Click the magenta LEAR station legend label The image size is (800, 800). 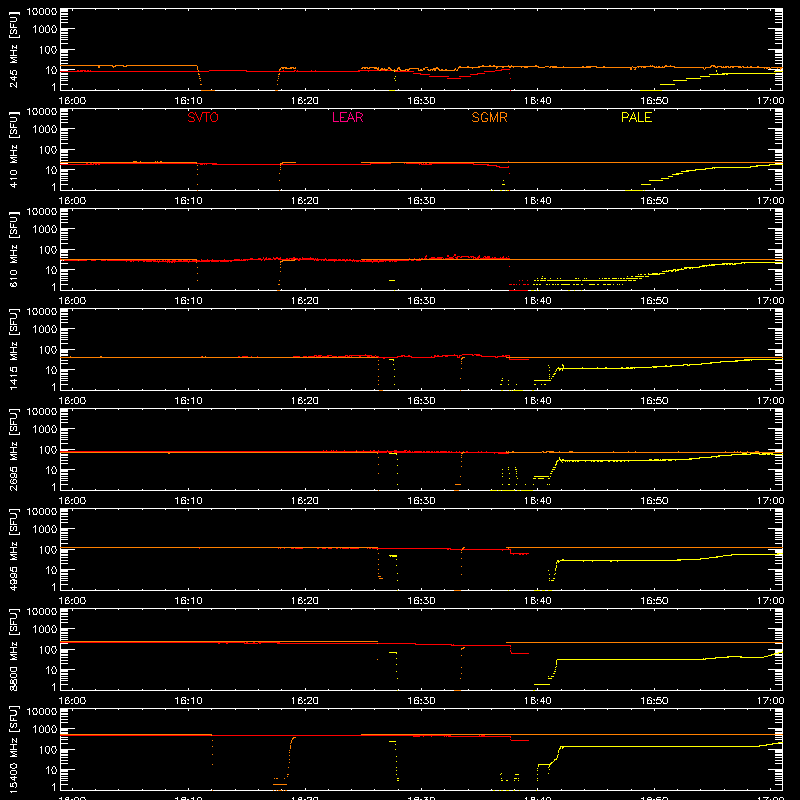point(347,117)
